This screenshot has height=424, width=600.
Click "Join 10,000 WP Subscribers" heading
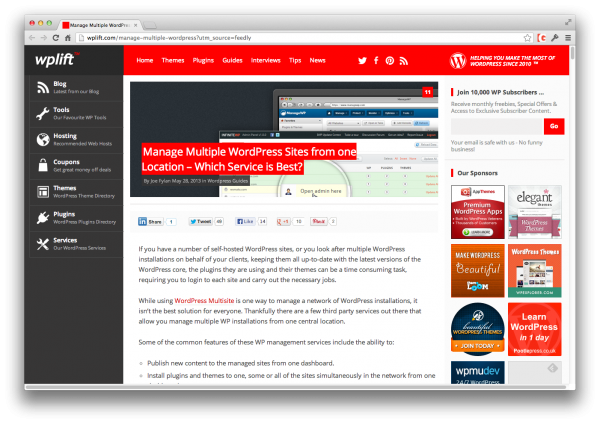click(x=501, y=92)
